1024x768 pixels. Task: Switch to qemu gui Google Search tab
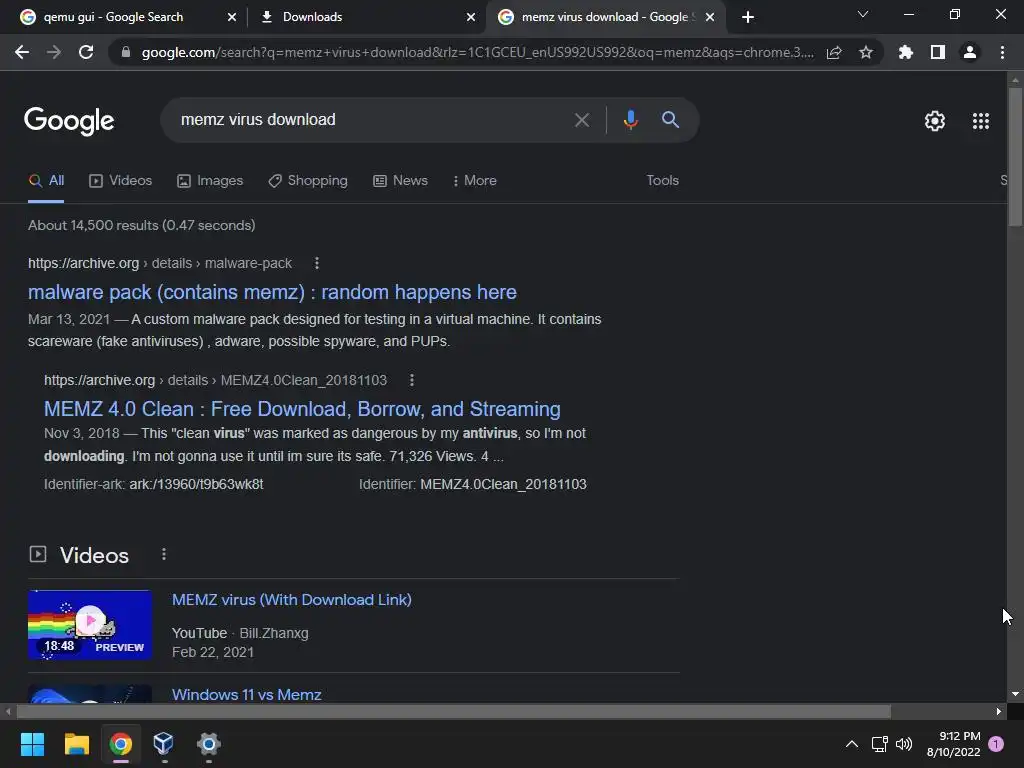point(112,17)
